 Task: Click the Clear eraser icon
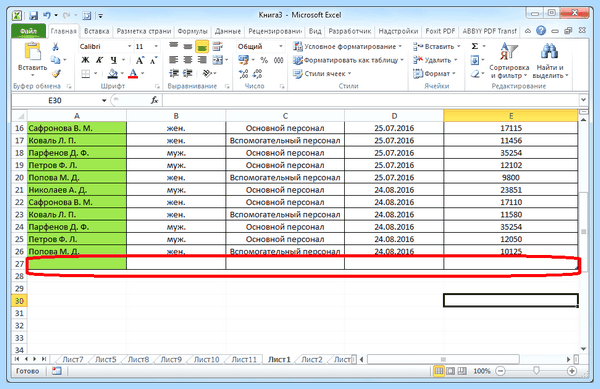(475, 73)
